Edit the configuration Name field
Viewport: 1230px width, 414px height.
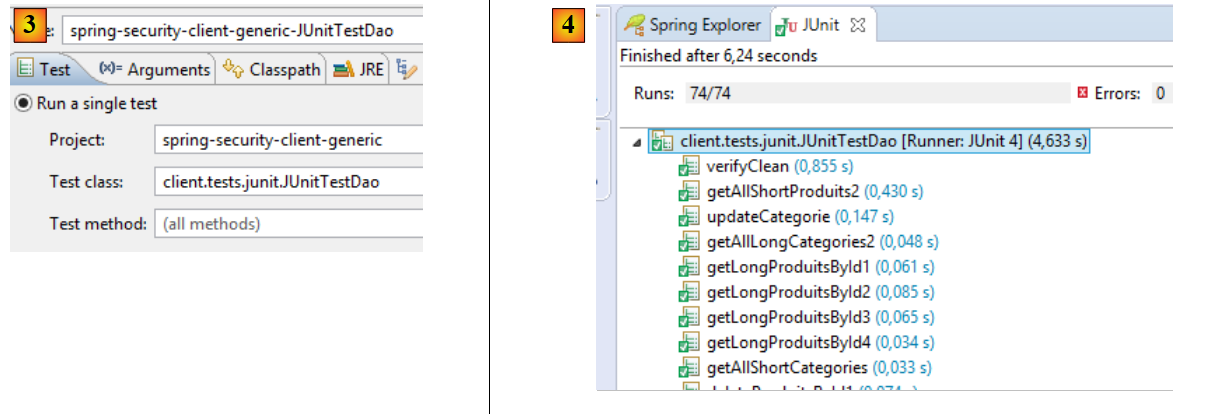tap(240, 30)
